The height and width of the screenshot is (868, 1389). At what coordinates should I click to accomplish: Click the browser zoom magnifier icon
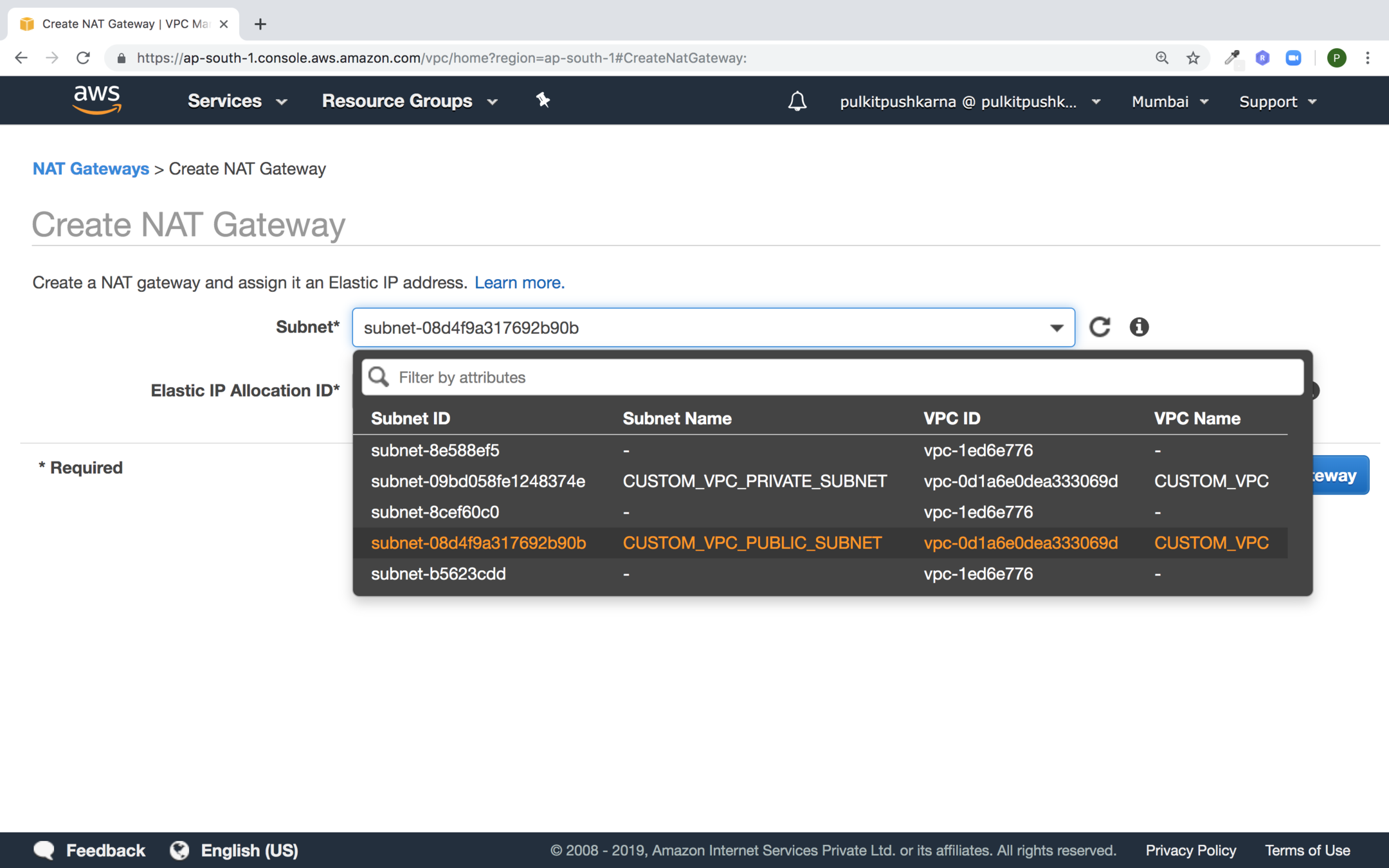(x=1162, y=58)
